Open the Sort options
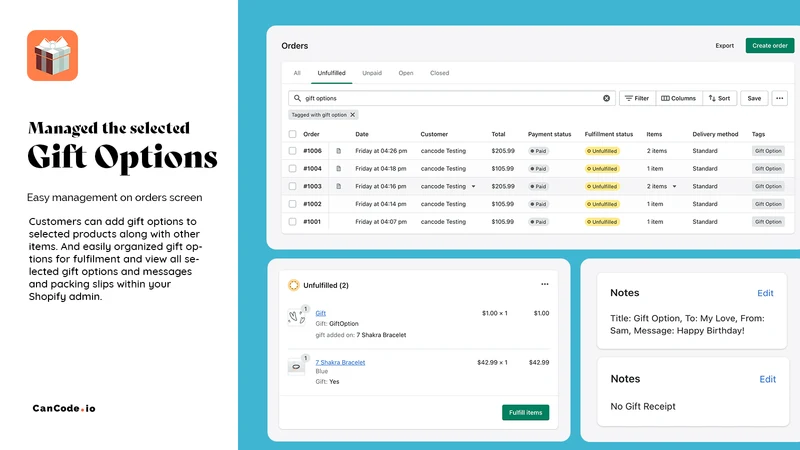 click(x=719, y=98)
